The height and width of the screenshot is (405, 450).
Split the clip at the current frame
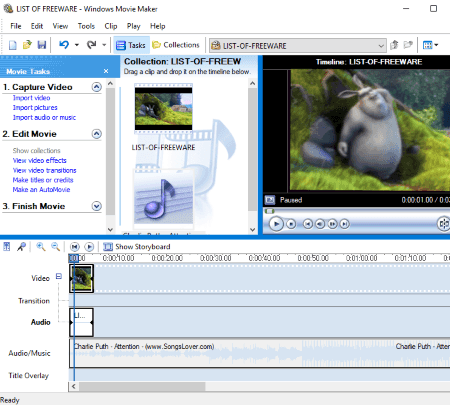pyautogui.click(x=444, y=224)
